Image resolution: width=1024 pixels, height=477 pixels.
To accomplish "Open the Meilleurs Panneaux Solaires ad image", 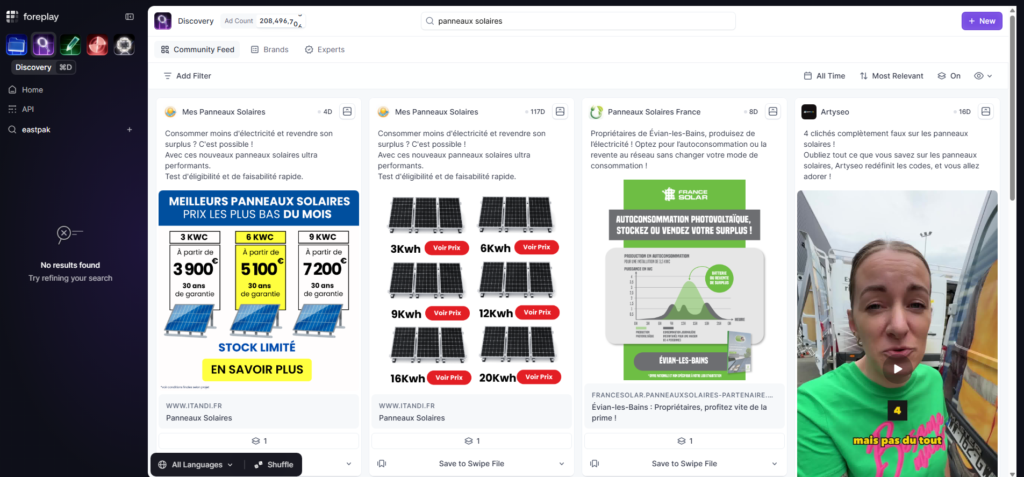I will click(x=259, y=289).
